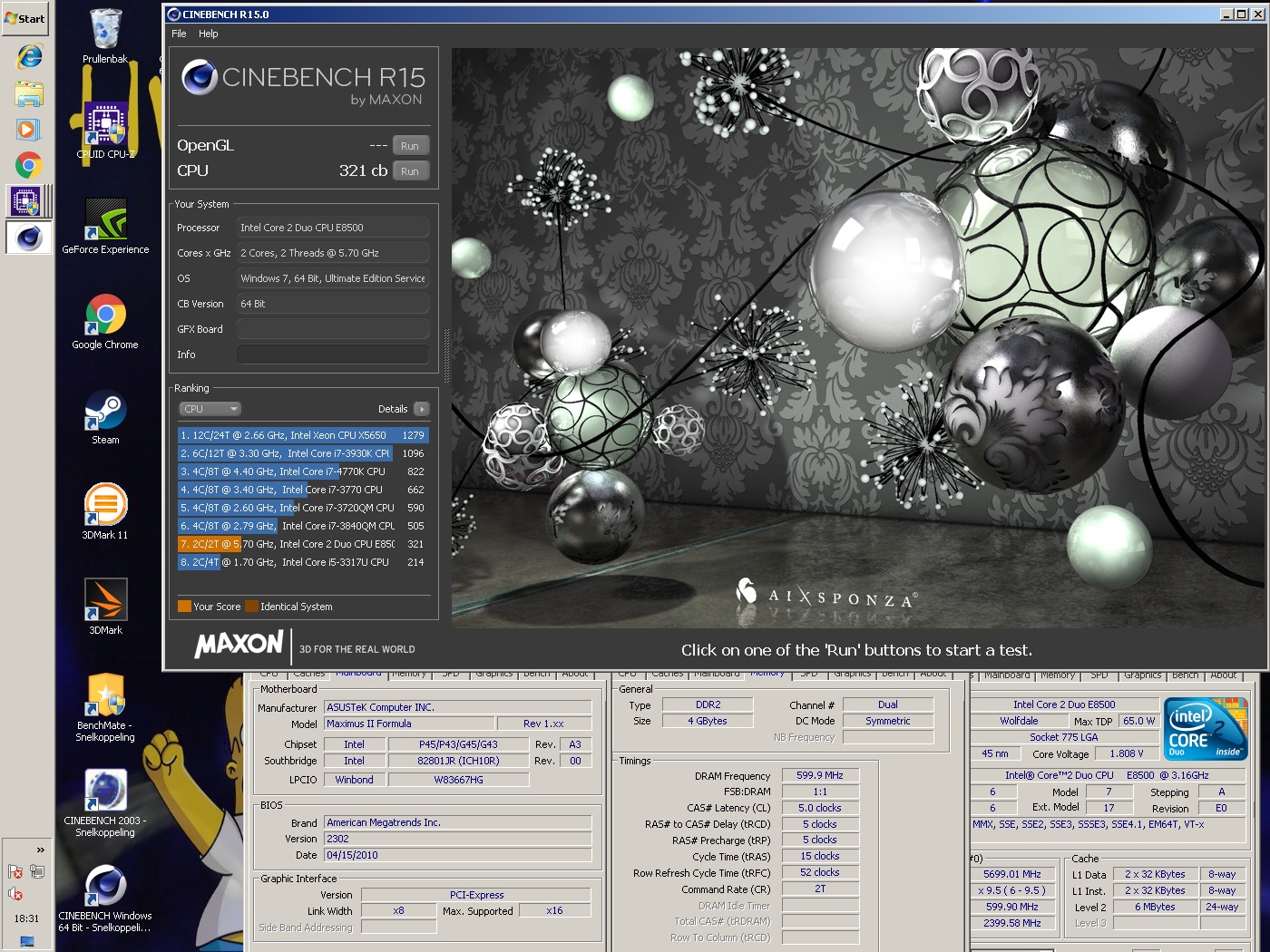The height and width of the screenshot is (952, 1270).
Task: Select the Core i7-3840QM ranking row
Action: [x=303, y=526]
